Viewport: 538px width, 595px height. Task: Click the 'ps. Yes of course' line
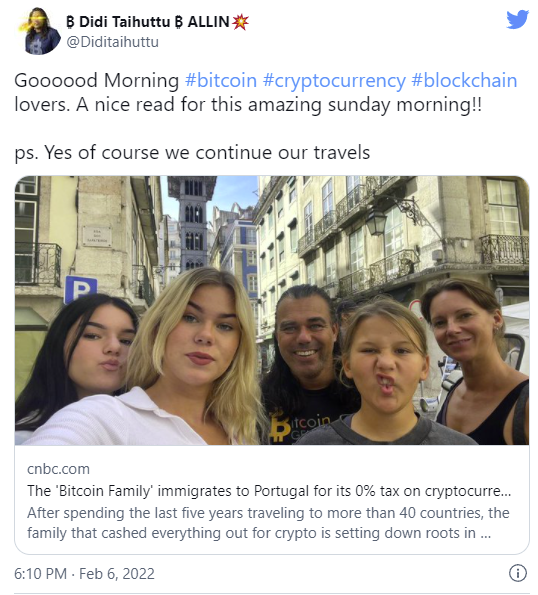192,153
